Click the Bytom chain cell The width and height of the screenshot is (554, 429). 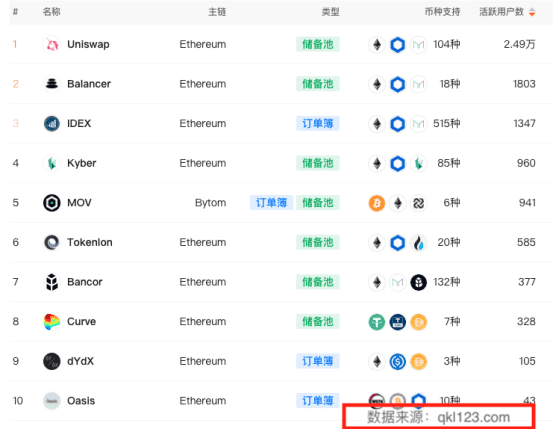pos(211,203)
